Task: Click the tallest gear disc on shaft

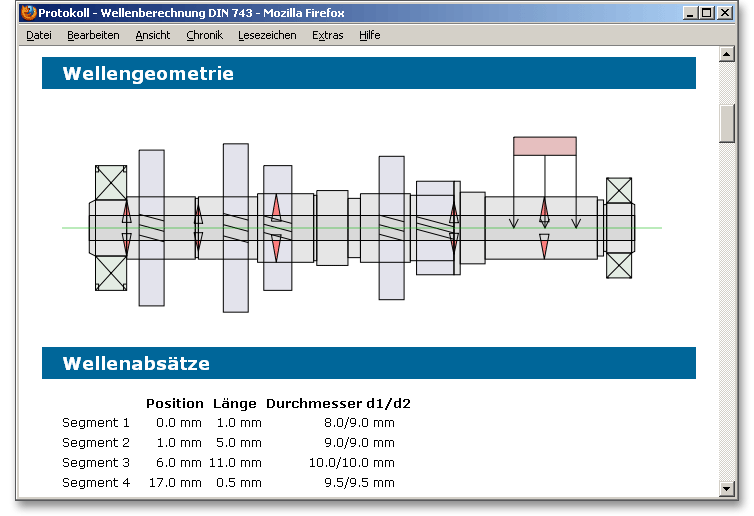Action: coord(235,227)
